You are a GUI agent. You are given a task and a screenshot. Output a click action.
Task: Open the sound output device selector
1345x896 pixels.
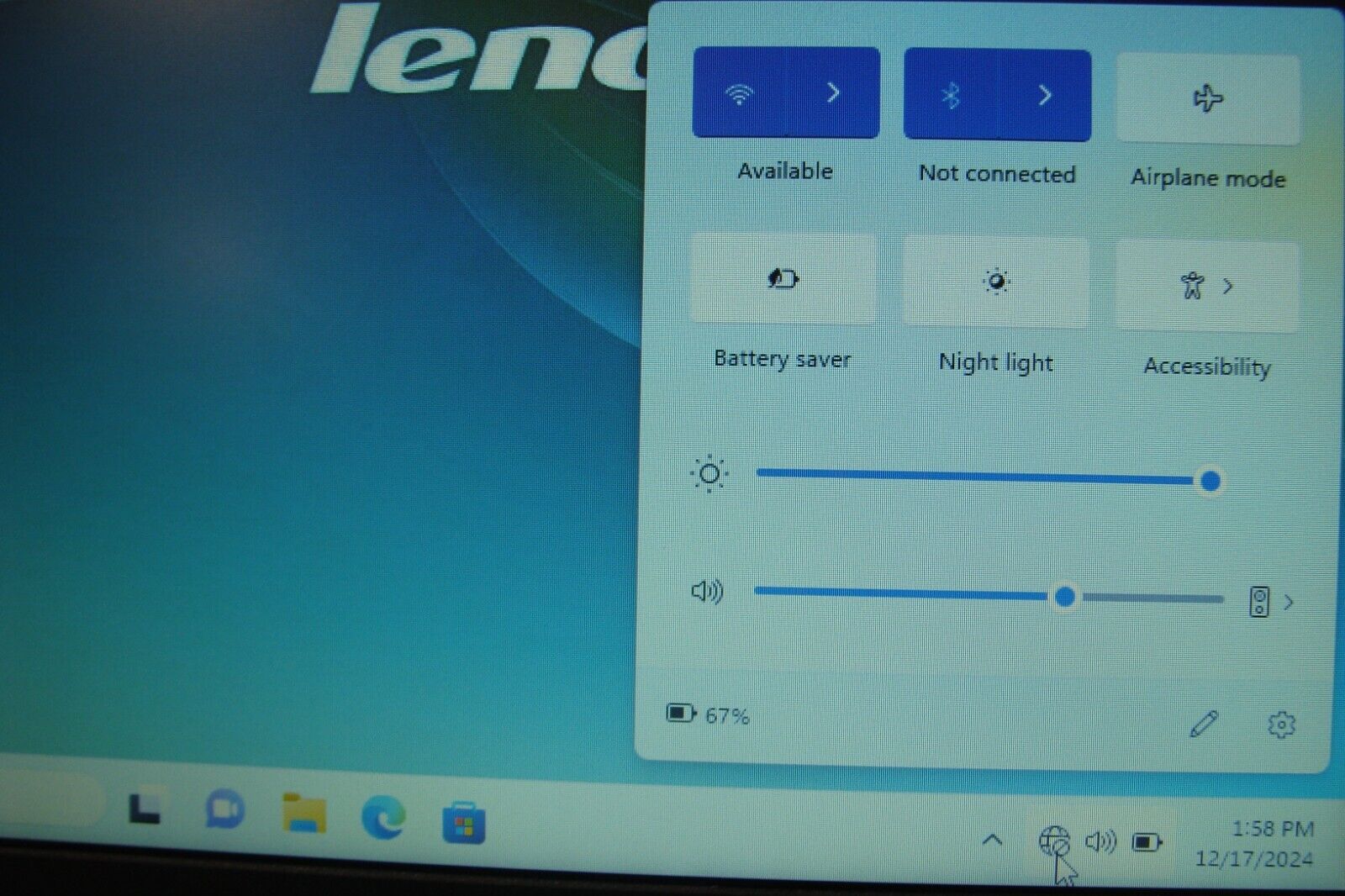pos(1270,602)
